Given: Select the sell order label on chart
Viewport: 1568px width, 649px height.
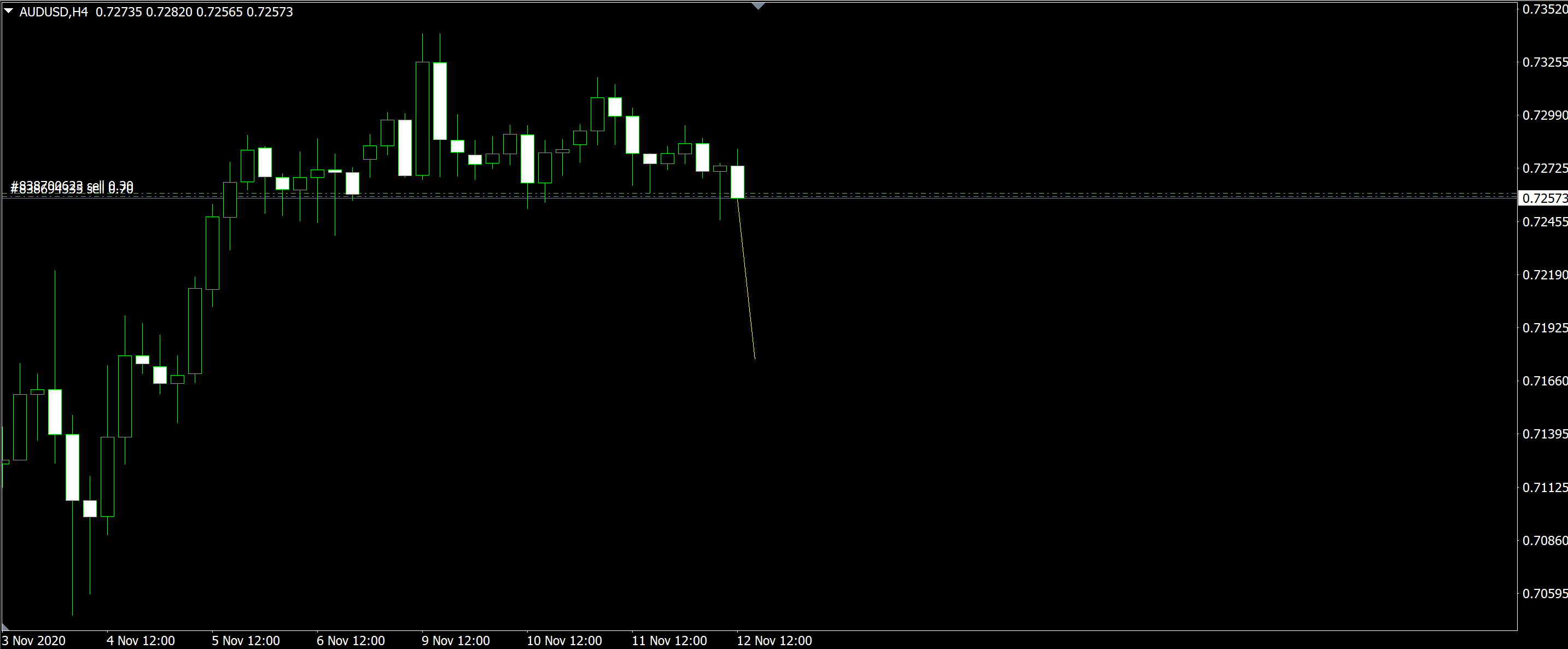Looking at the screenshot, I should tap(72, 188).
